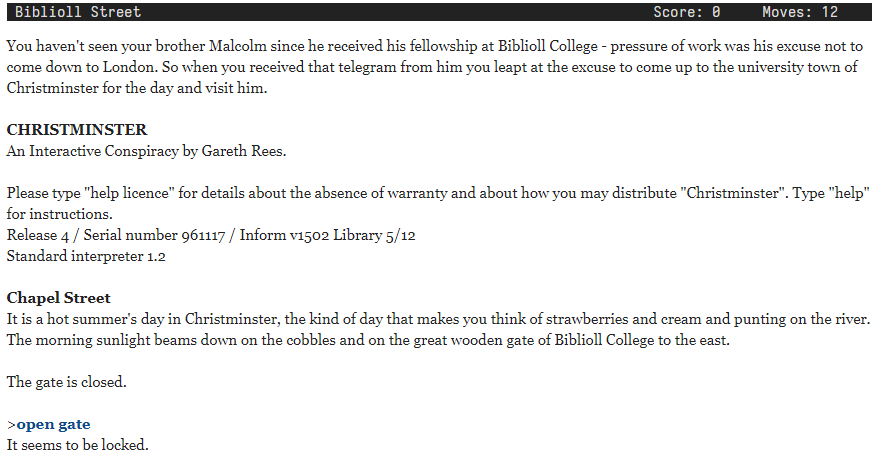Click the Release 4 serial number line

click(x=211, y=235)
